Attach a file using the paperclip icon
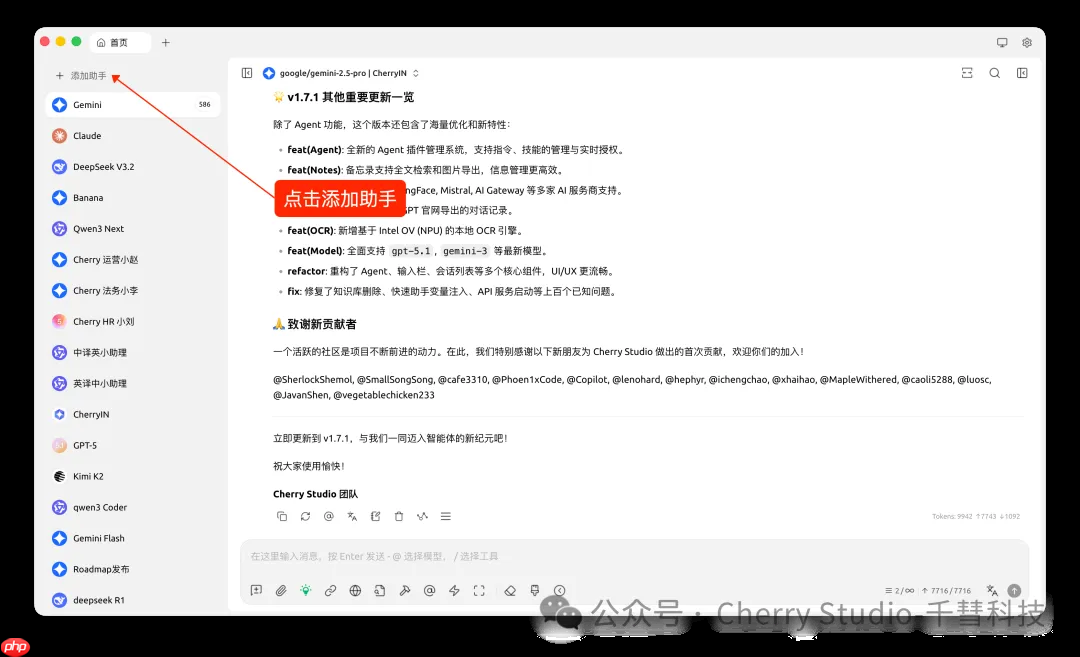The height and width of the screenshot is (657, 1080). click(281, 590)
